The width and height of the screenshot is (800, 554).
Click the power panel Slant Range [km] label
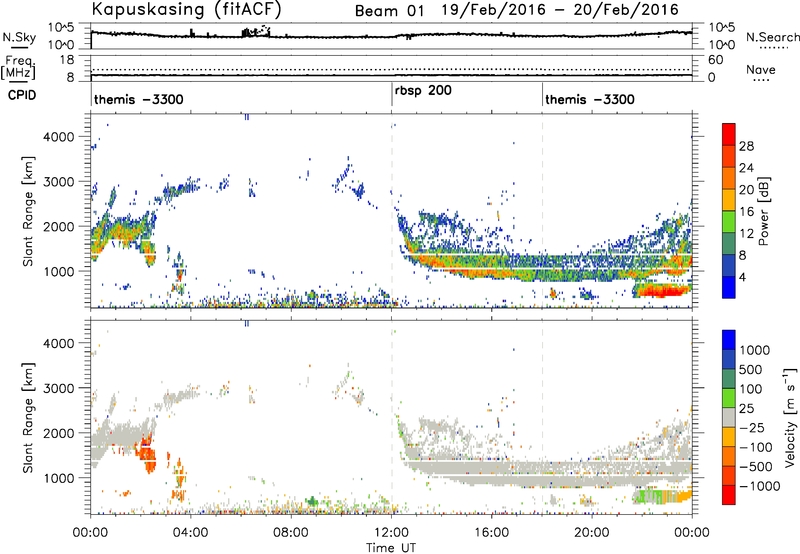28,211
